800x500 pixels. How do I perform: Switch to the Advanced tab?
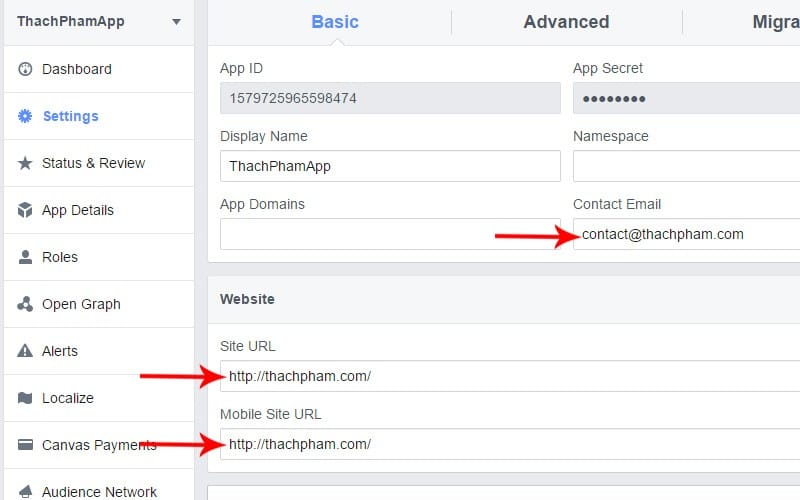(x=566, y=22)
